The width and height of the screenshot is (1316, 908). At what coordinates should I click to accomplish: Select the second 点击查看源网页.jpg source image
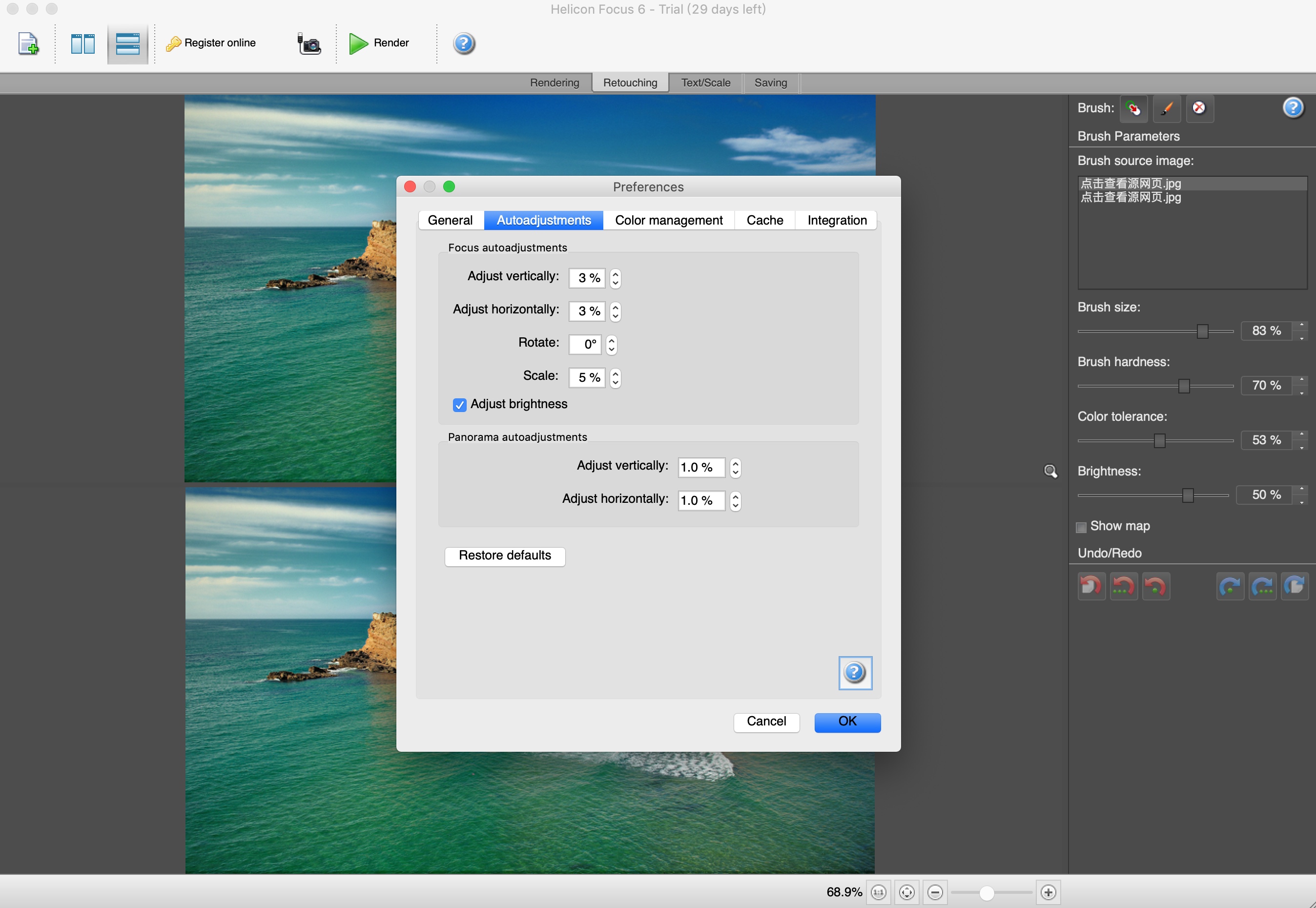1192,197
